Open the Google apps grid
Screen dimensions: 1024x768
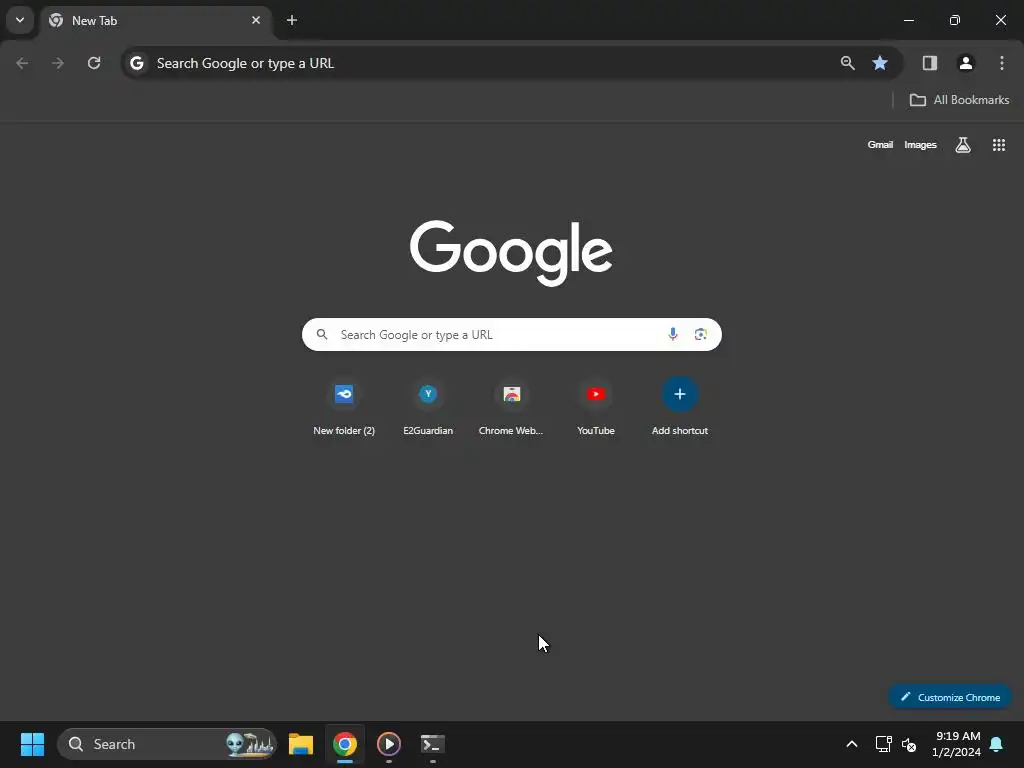click(x=999, y=145)
